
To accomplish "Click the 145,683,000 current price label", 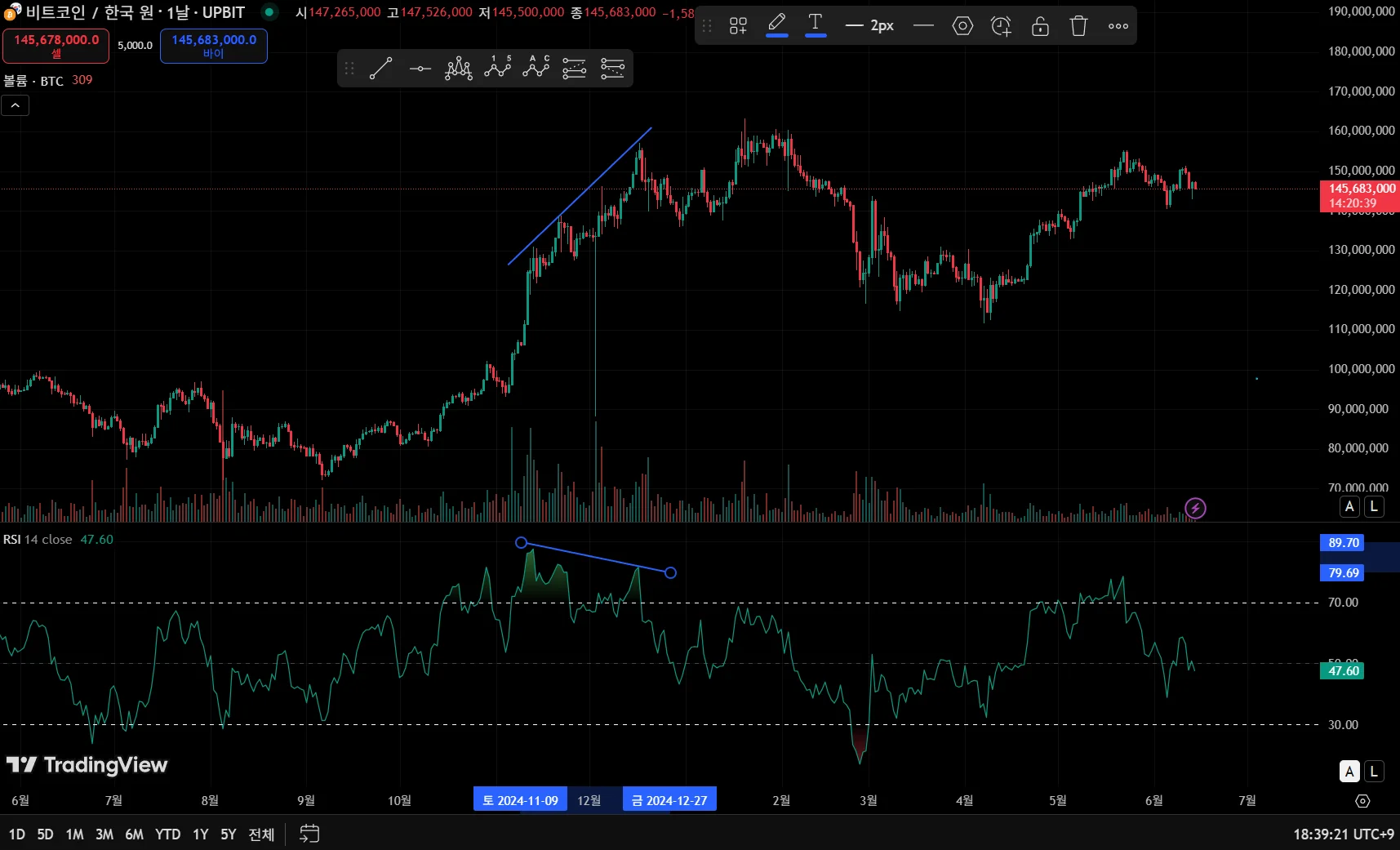I will click(x=1360, y=196).
